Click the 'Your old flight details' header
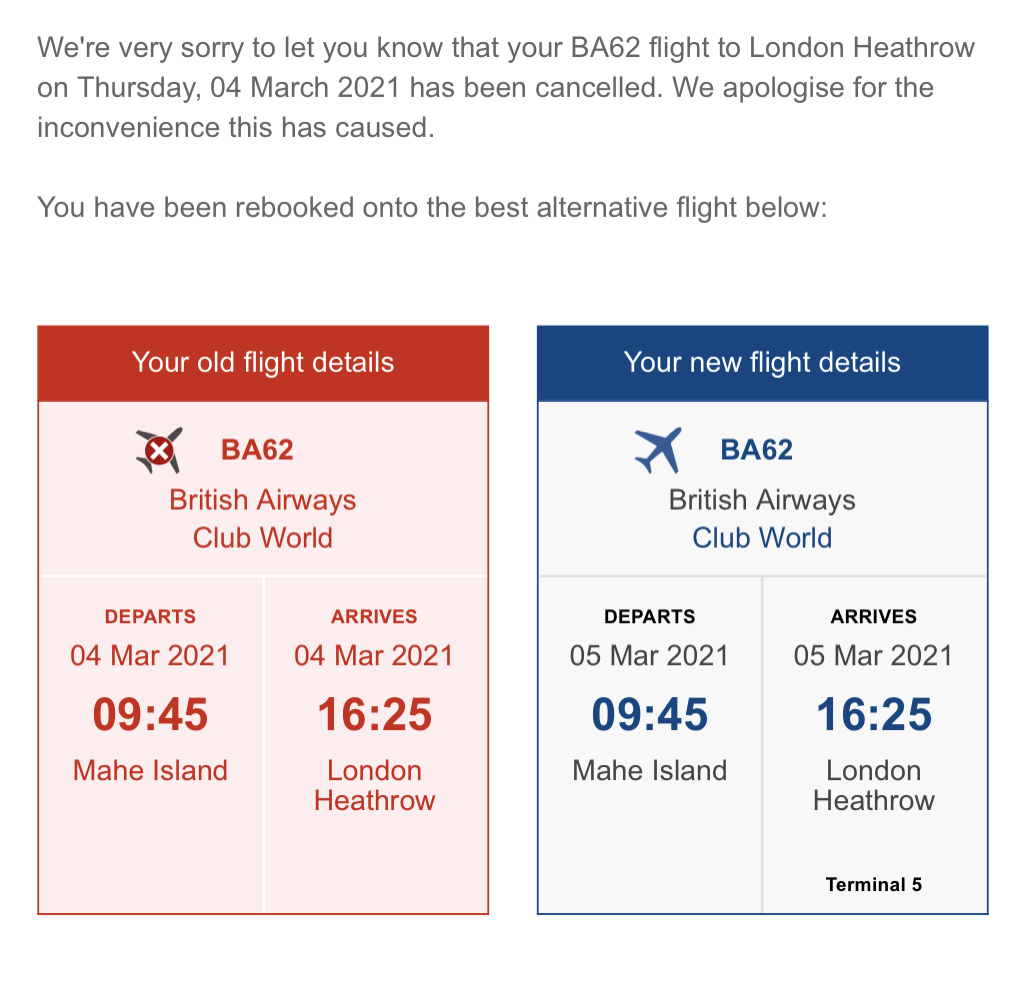Viewport: 1021px width, 987px height. tap(263, 363)
